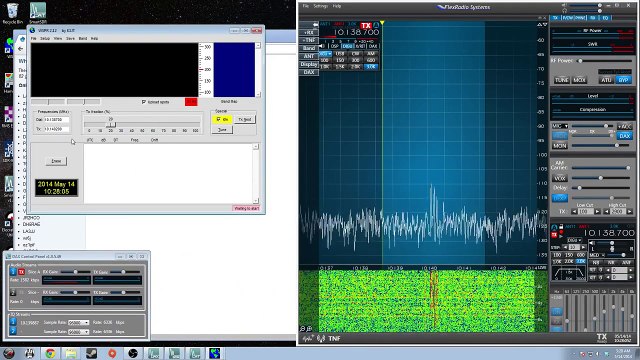Image resolution: width=640 pixels, height=360 pixels.
Task: Click TNF label below waterfall
Action: point(334,338)
